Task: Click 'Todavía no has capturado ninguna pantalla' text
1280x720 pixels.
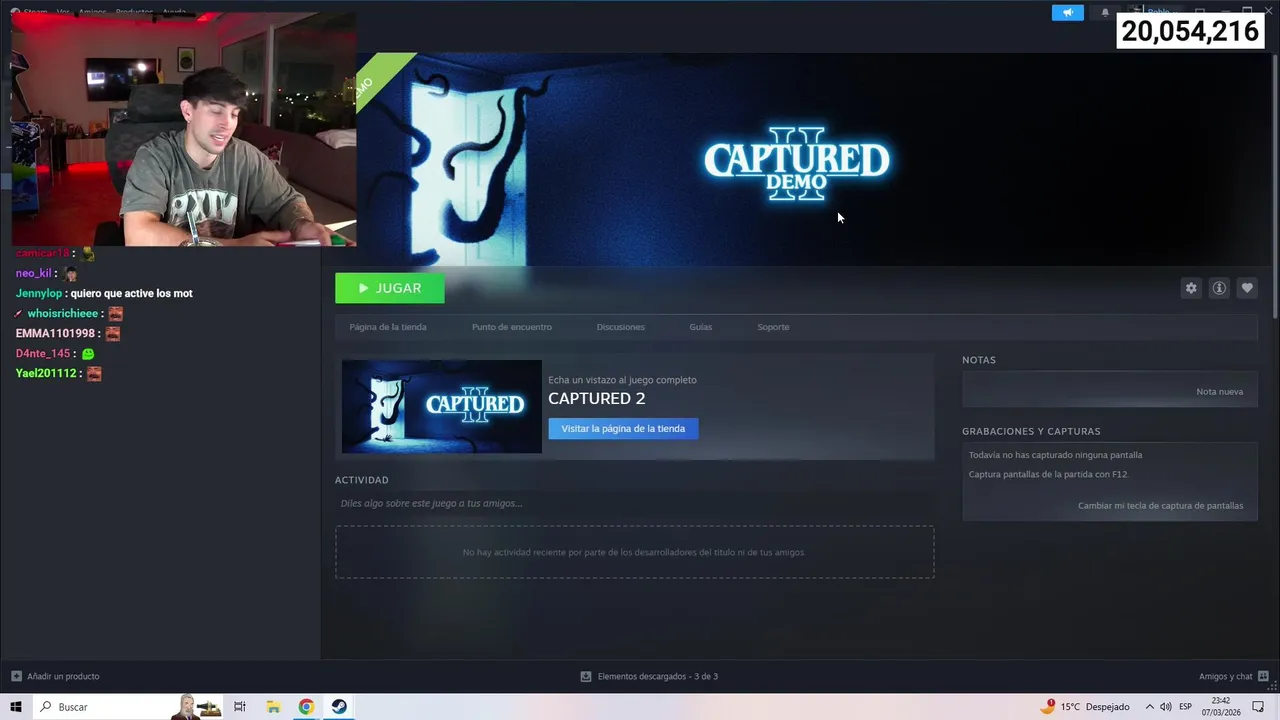Action: point(1055,455)
